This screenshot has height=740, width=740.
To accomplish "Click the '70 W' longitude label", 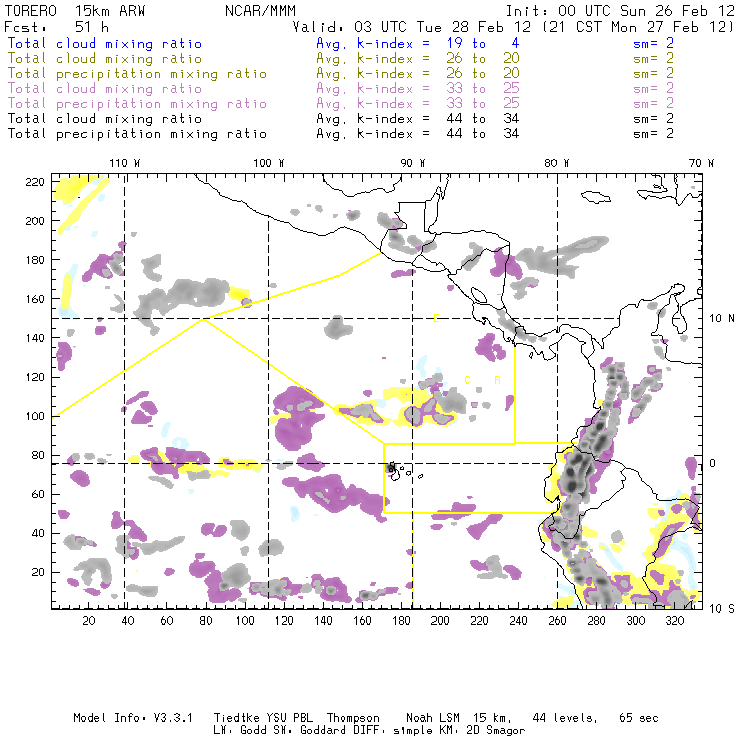I will pos(701,163).
